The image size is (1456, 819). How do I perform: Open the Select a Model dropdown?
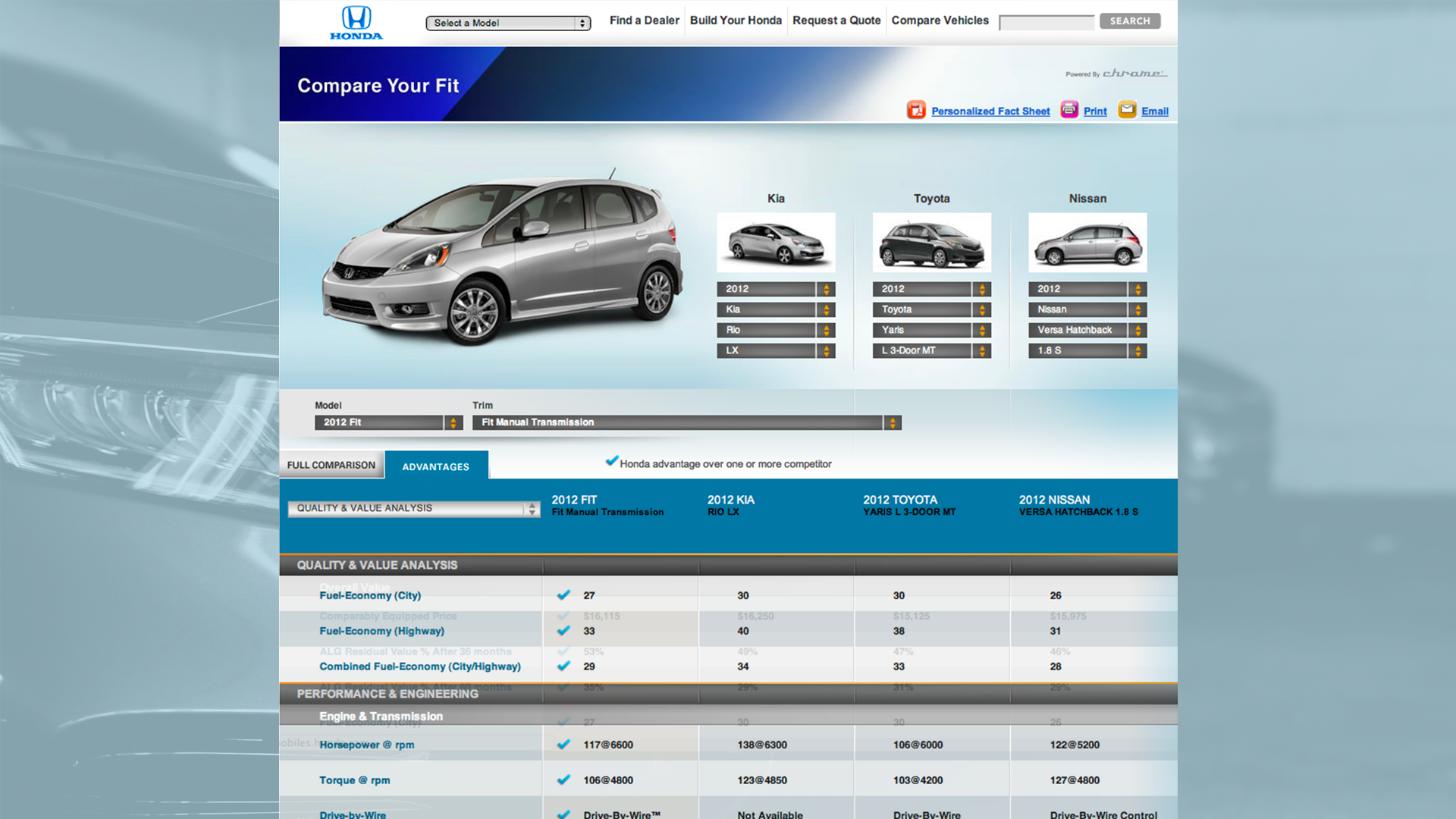tap(508, 23)
